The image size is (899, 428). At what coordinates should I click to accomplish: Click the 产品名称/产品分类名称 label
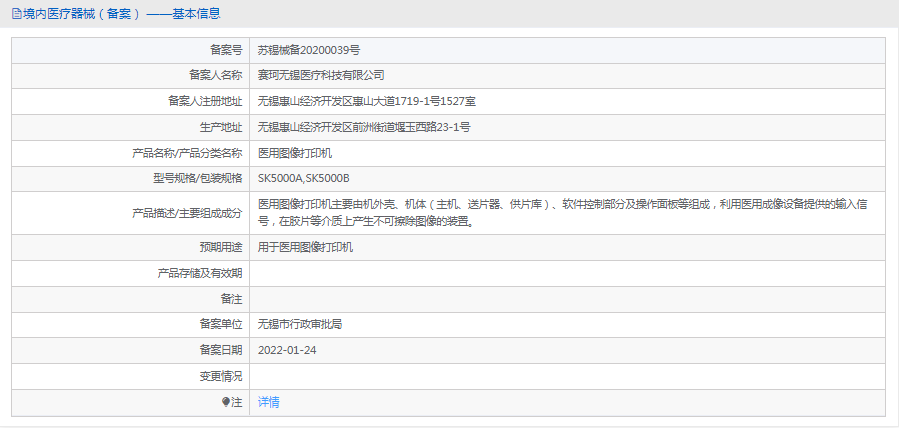(x=187, y=153)
